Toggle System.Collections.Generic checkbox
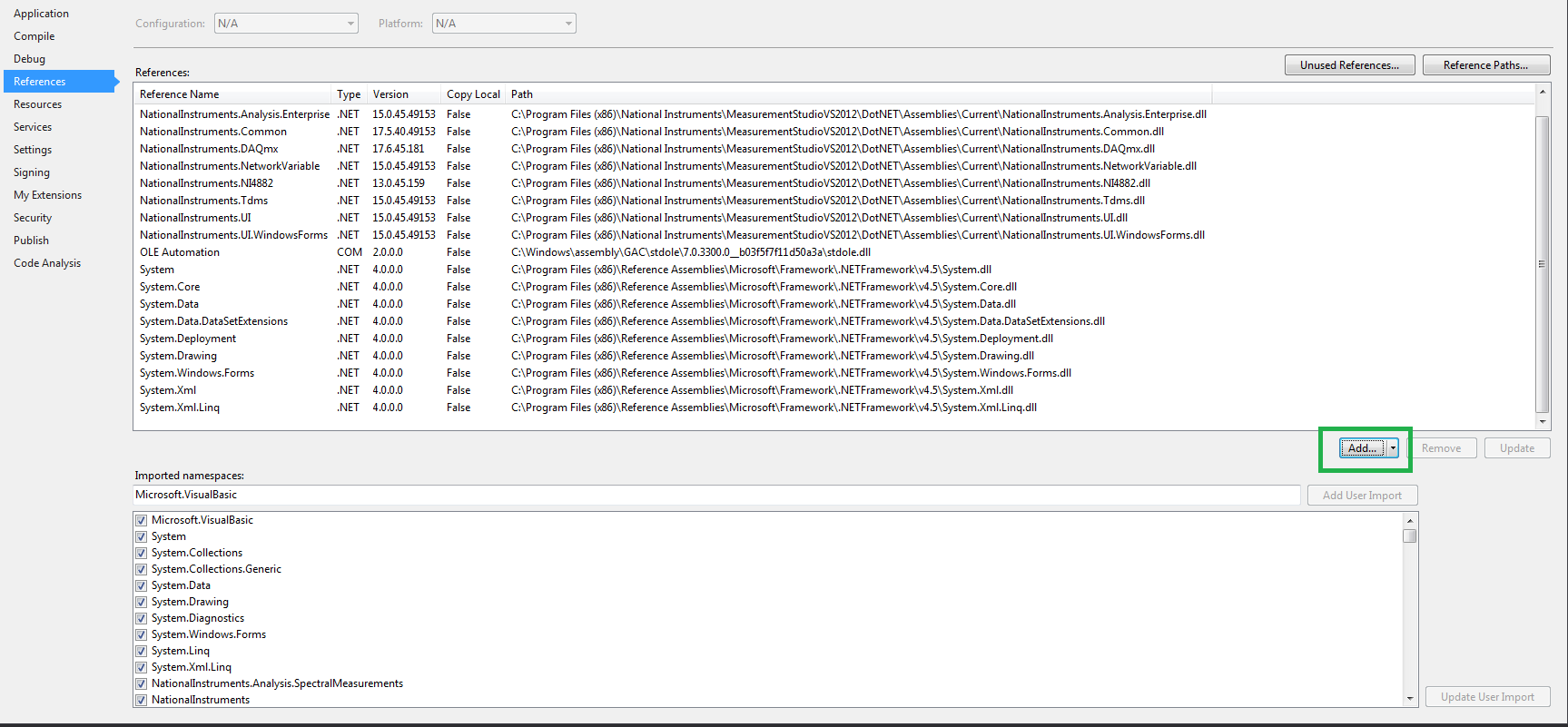Screen dimensions: 1568x727 [141, 570]
